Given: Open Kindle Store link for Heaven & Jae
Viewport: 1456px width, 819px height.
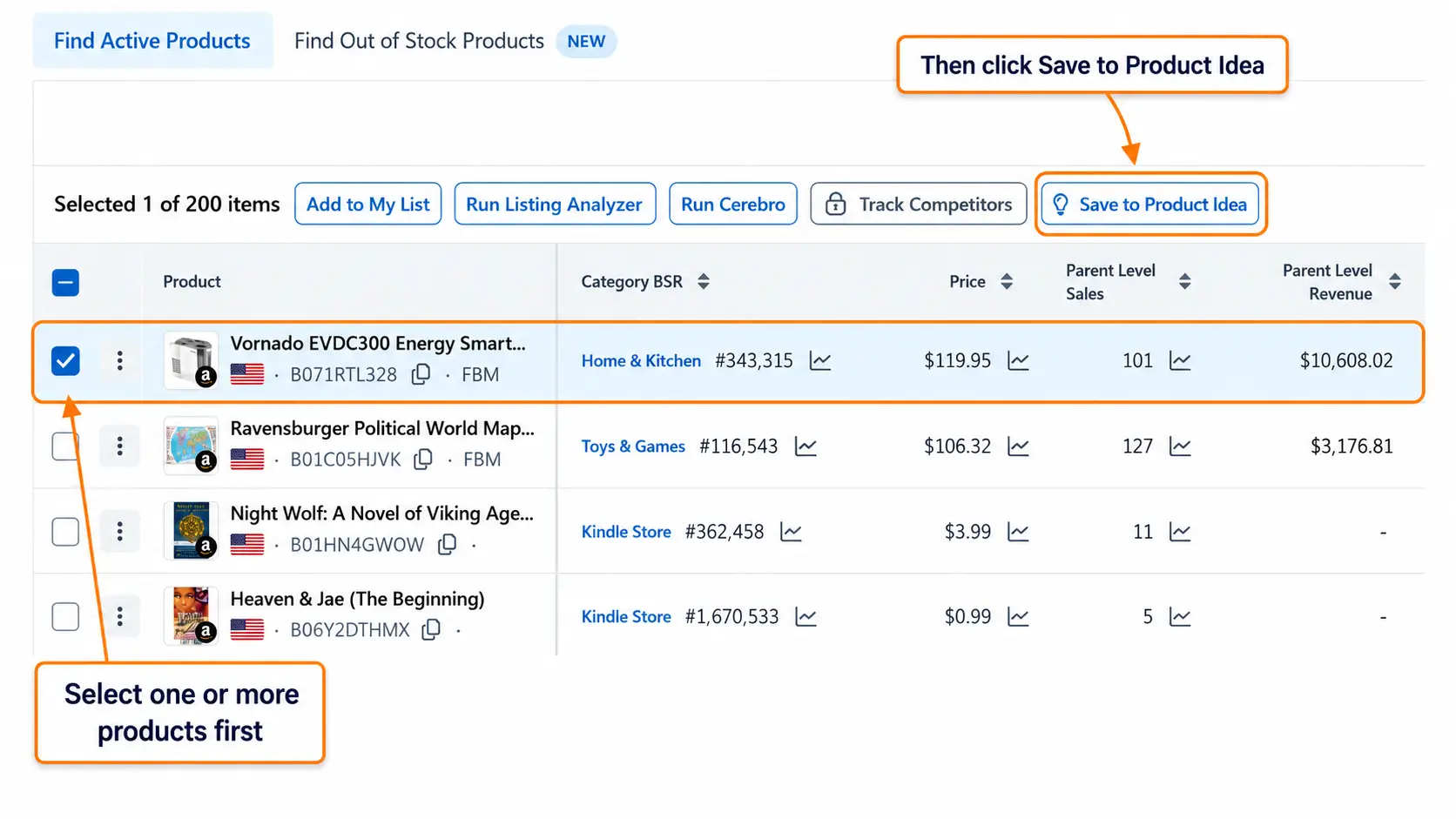Looking at the screenshot, I should 626,617.
